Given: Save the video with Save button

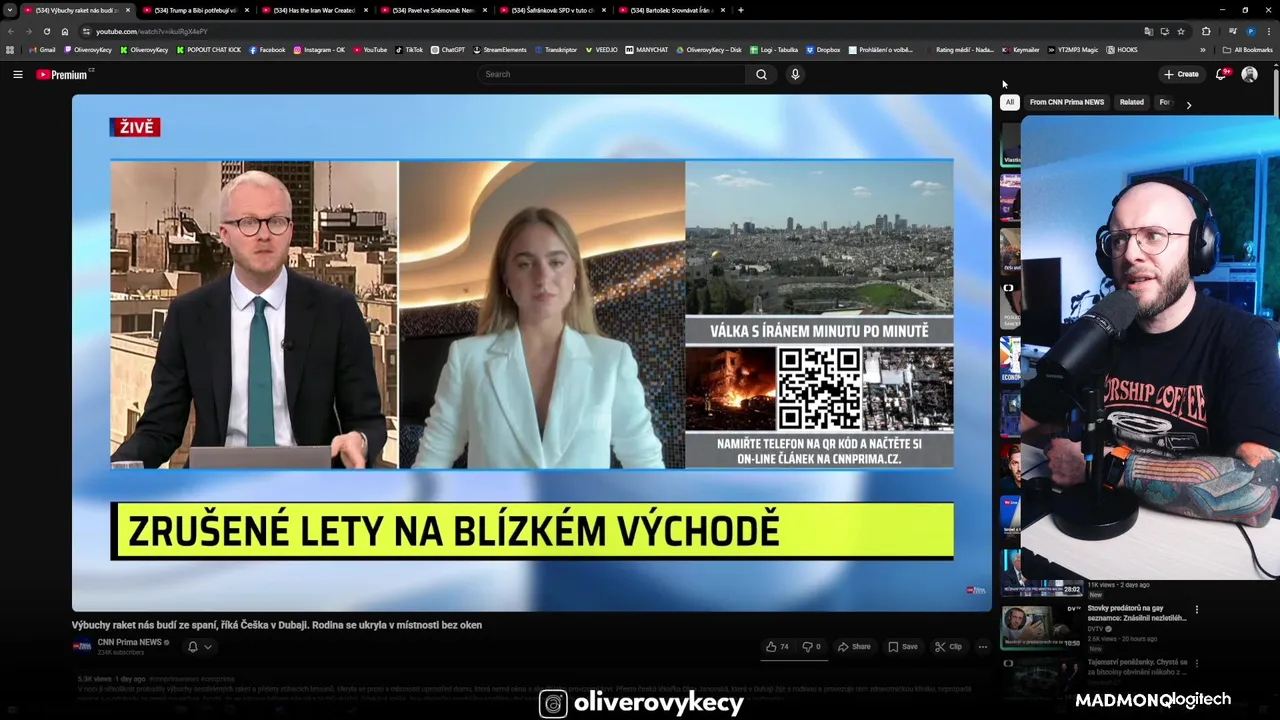Looking at the screenshot, I should (903, 646).
